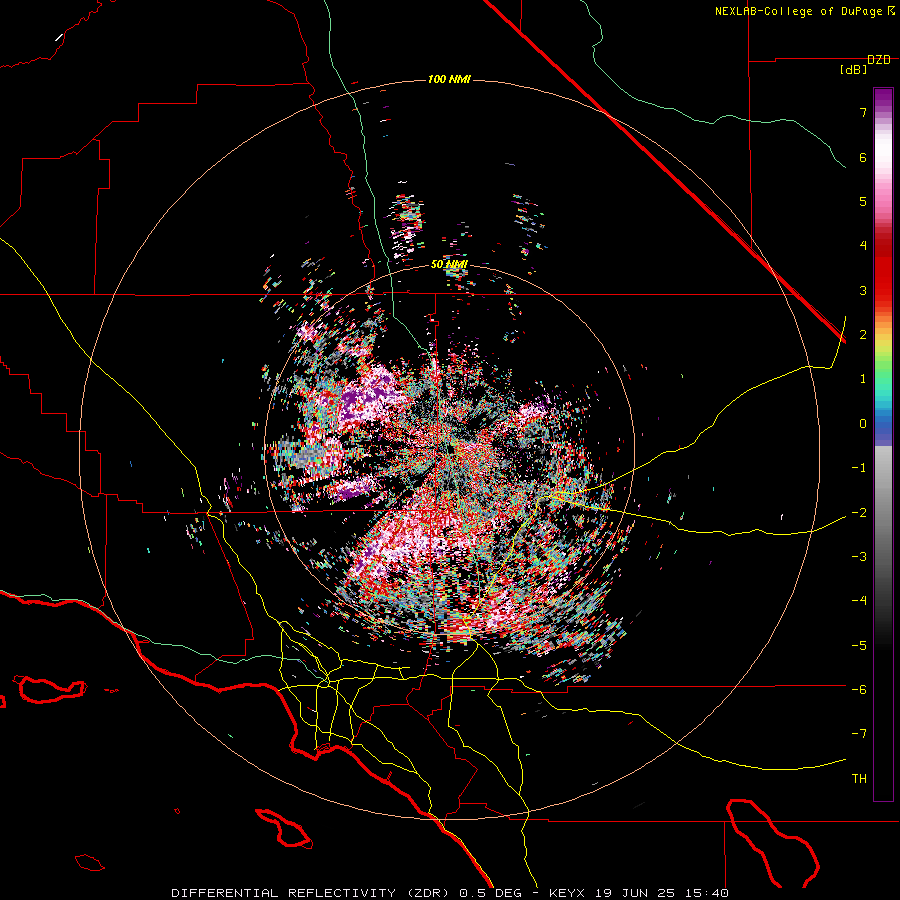Click the "[dB]" unit label
The height and width of the screenshot is (900, 900).
tap(853, 69)
